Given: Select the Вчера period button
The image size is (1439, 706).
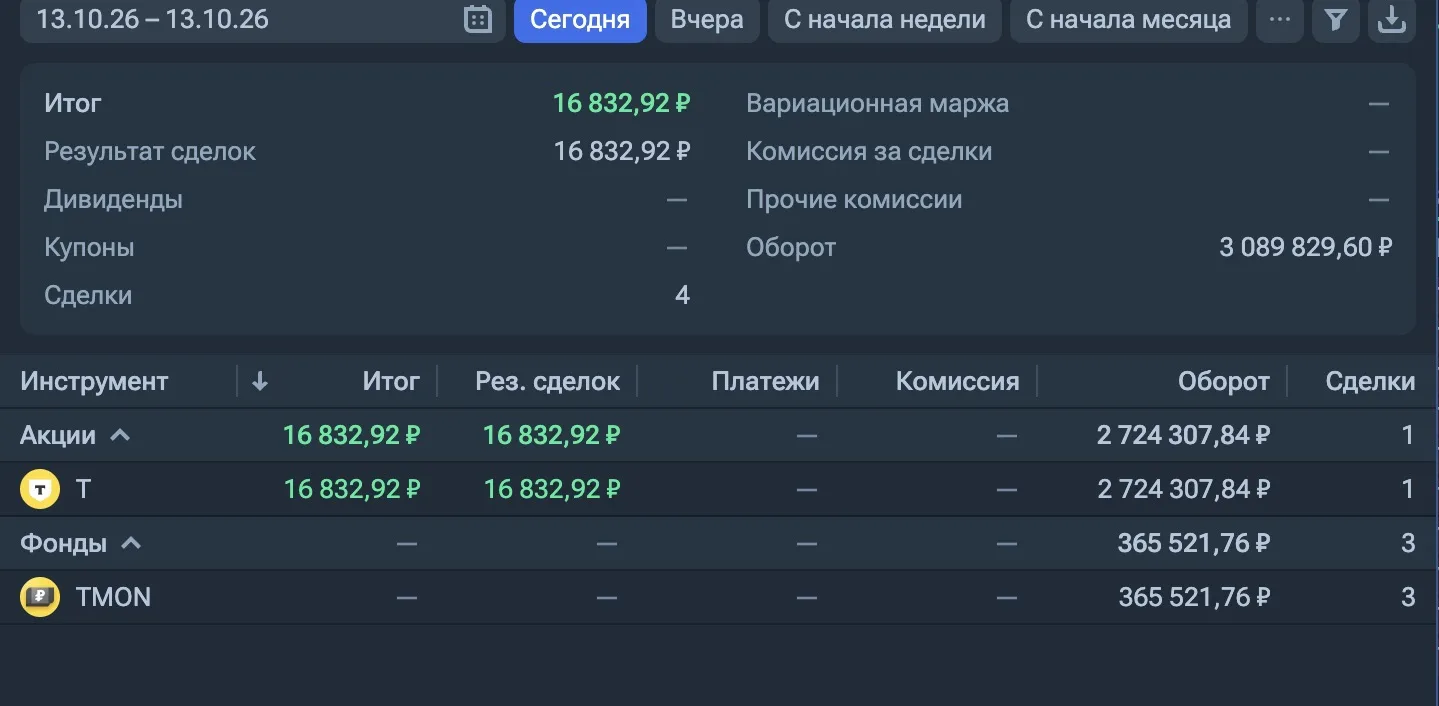Looking at the screenshot, I should pyautogui.click(x=707, y=19).
